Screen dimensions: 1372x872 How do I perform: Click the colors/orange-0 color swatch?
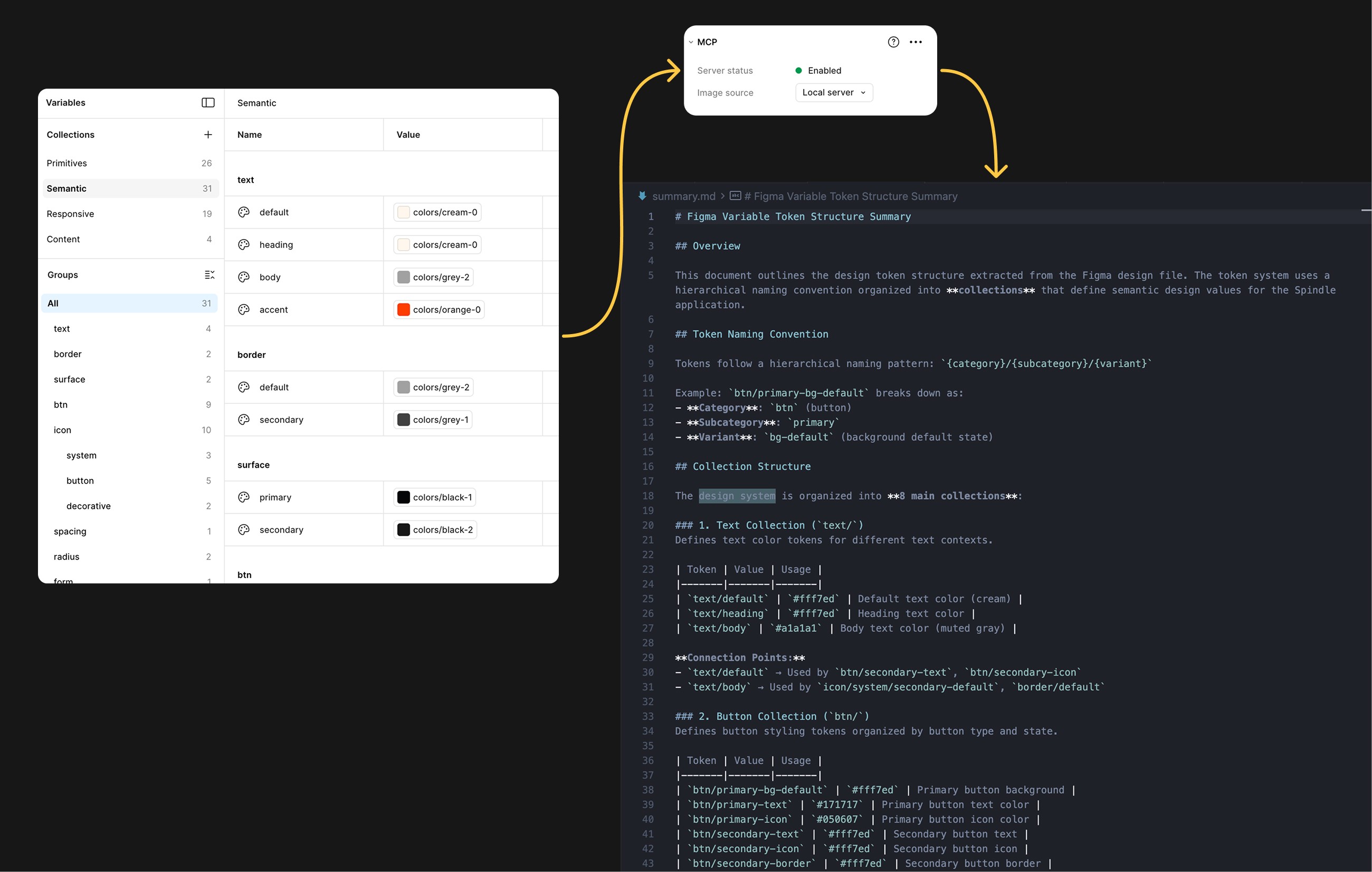coord(403,309)
